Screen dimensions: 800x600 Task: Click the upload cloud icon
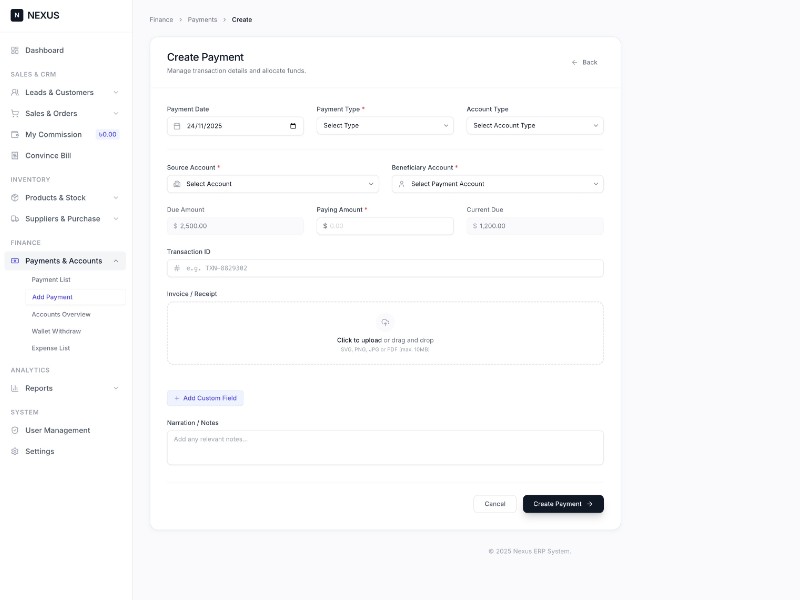[385, 322]
